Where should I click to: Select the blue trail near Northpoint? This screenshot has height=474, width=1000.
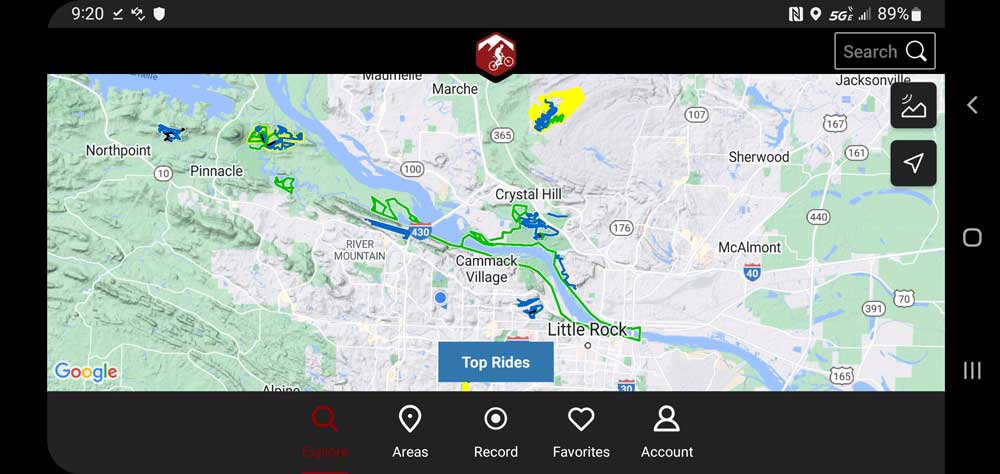[170, 133]
